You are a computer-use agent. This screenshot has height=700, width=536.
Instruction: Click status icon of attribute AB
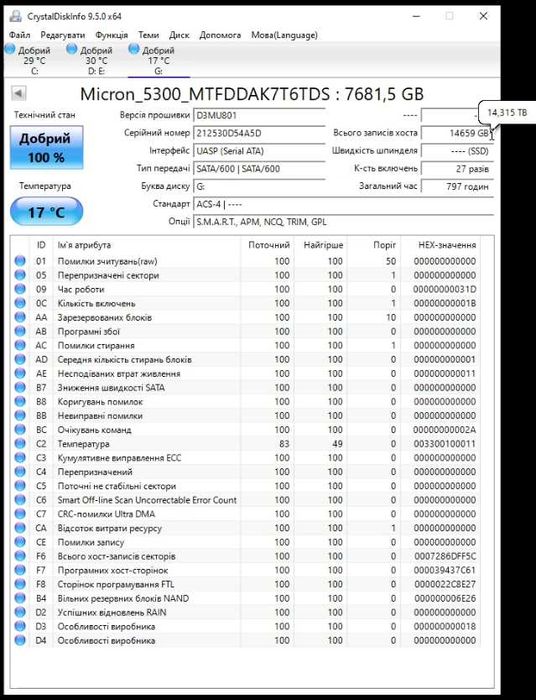click(20, 331)
